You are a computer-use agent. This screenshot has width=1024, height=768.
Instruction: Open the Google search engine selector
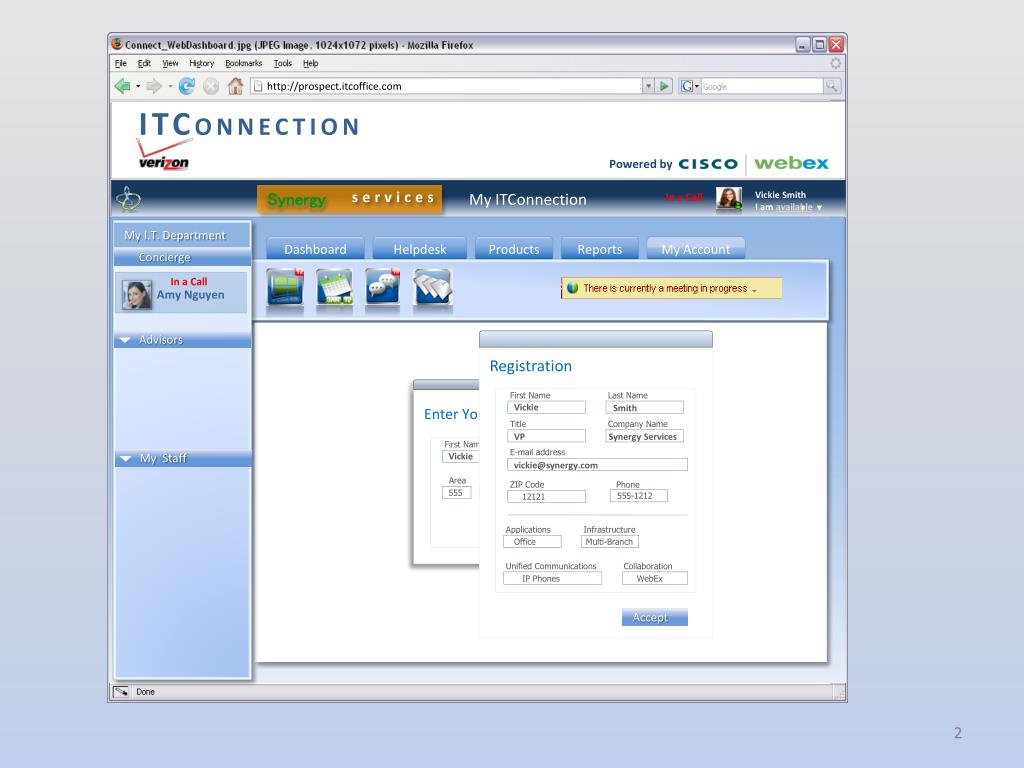click(x=690, y=86)
